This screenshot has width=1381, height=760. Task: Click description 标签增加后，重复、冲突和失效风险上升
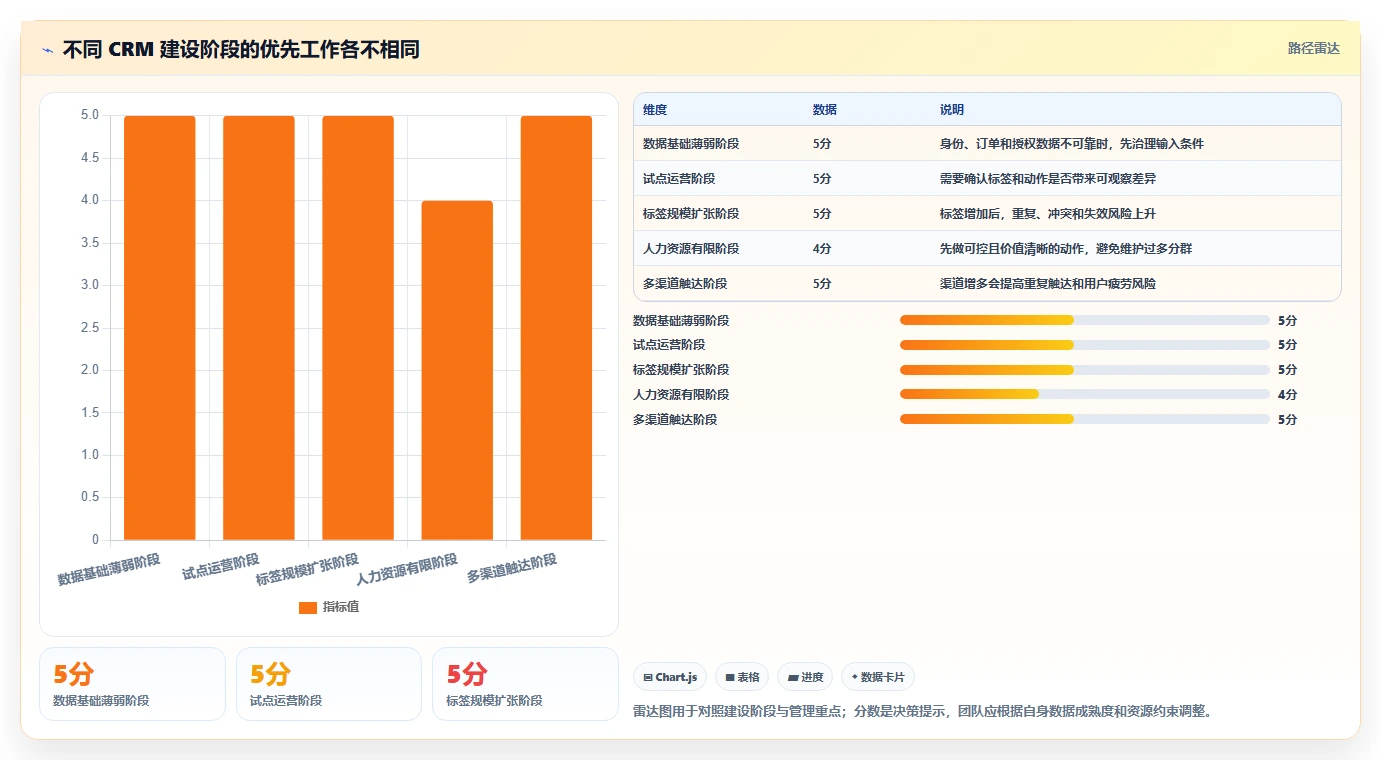coord(1048,214)
